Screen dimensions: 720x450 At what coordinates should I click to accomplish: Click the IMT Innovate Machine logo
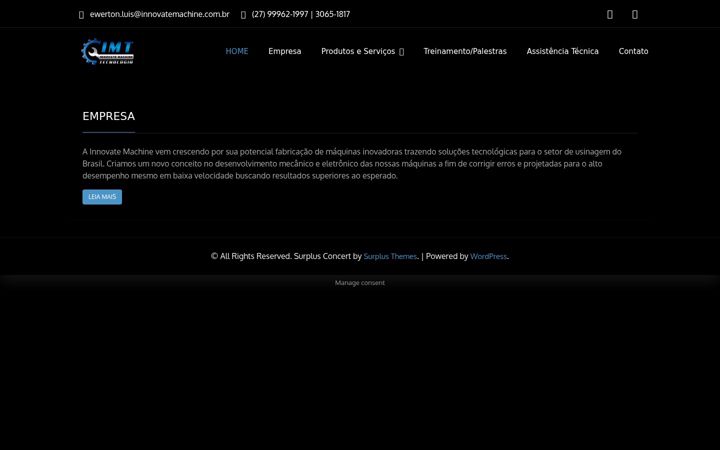[x=107, y=51]
